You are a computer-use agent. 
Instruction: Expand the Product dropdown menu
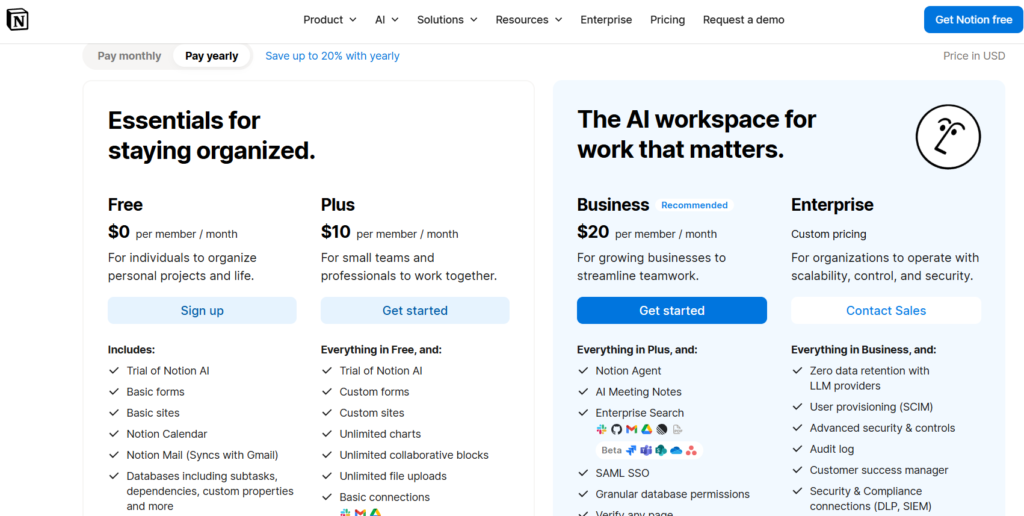tap(330, 20)
